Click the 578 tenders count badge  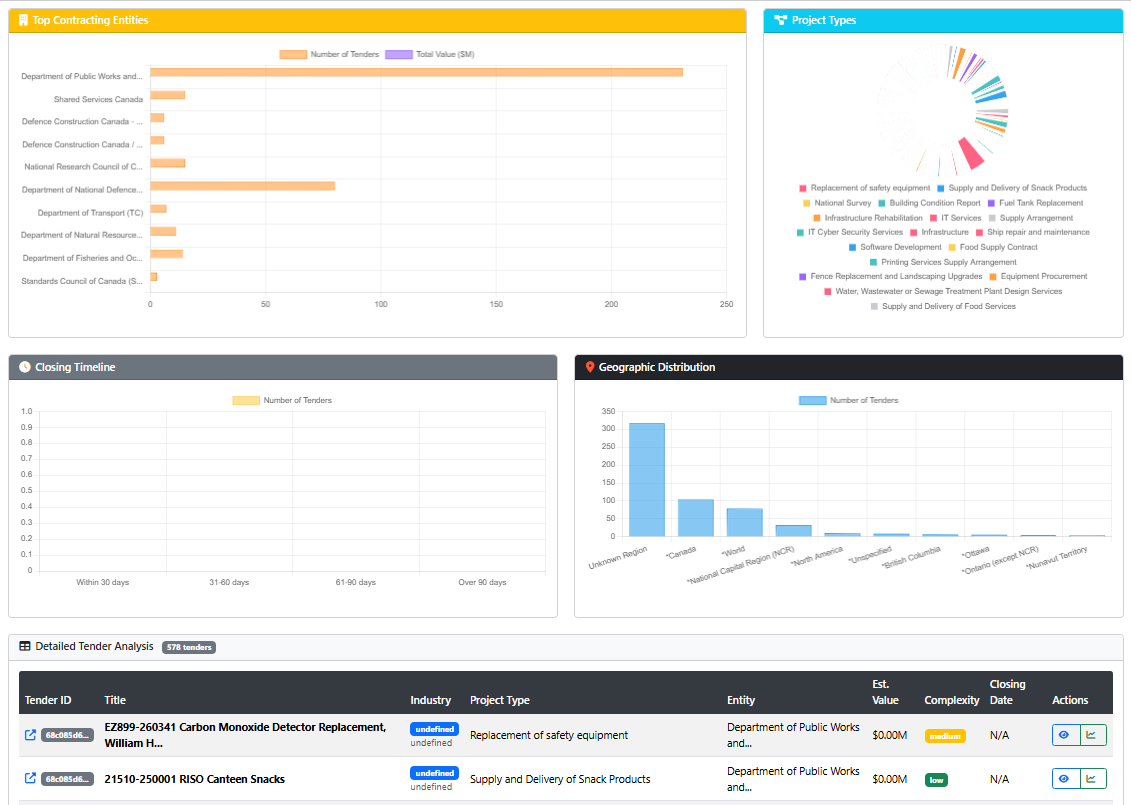click(x=189, y=647)
